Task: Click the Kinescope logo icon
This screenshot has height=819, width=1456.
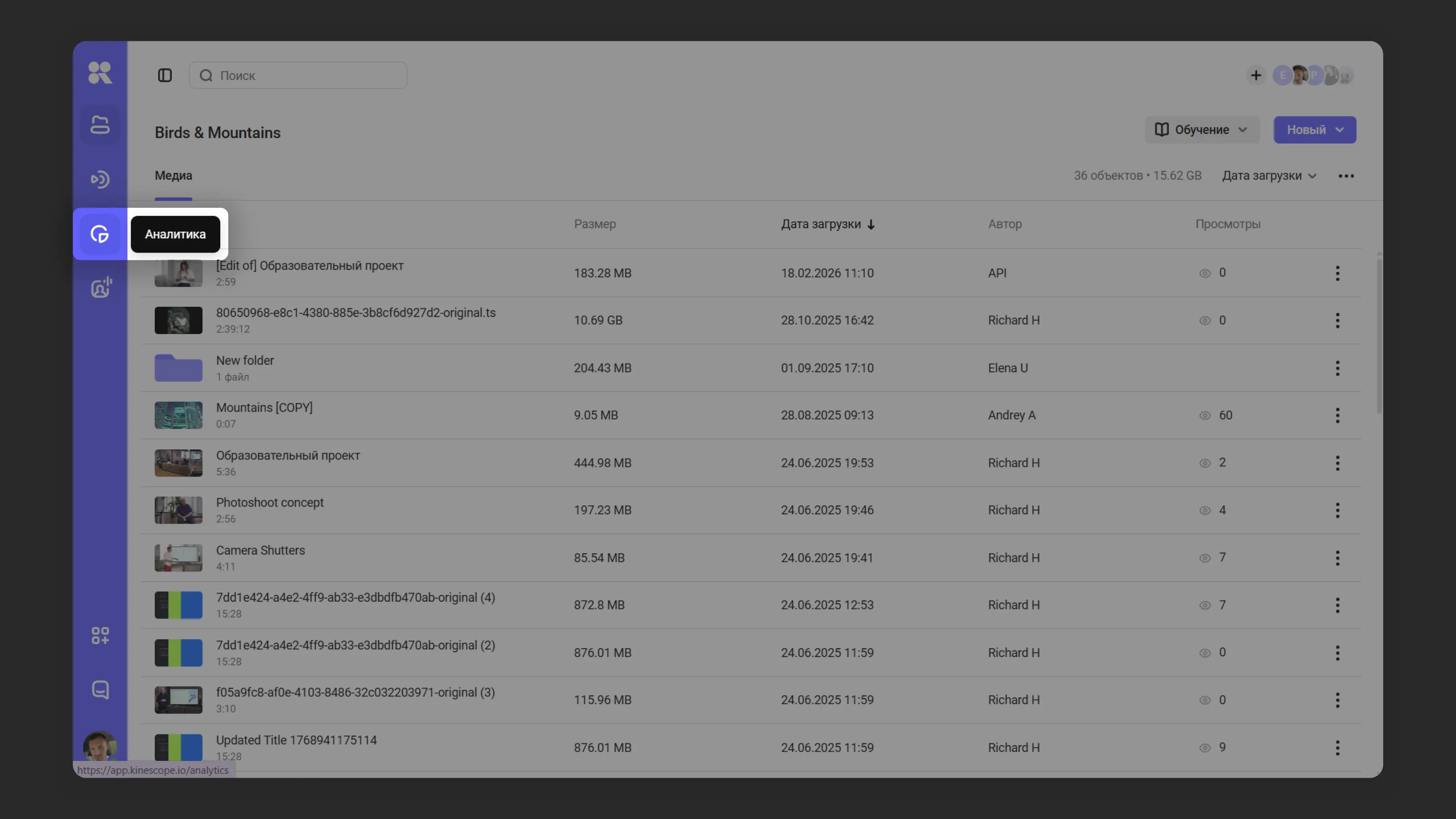Action: 100,73
